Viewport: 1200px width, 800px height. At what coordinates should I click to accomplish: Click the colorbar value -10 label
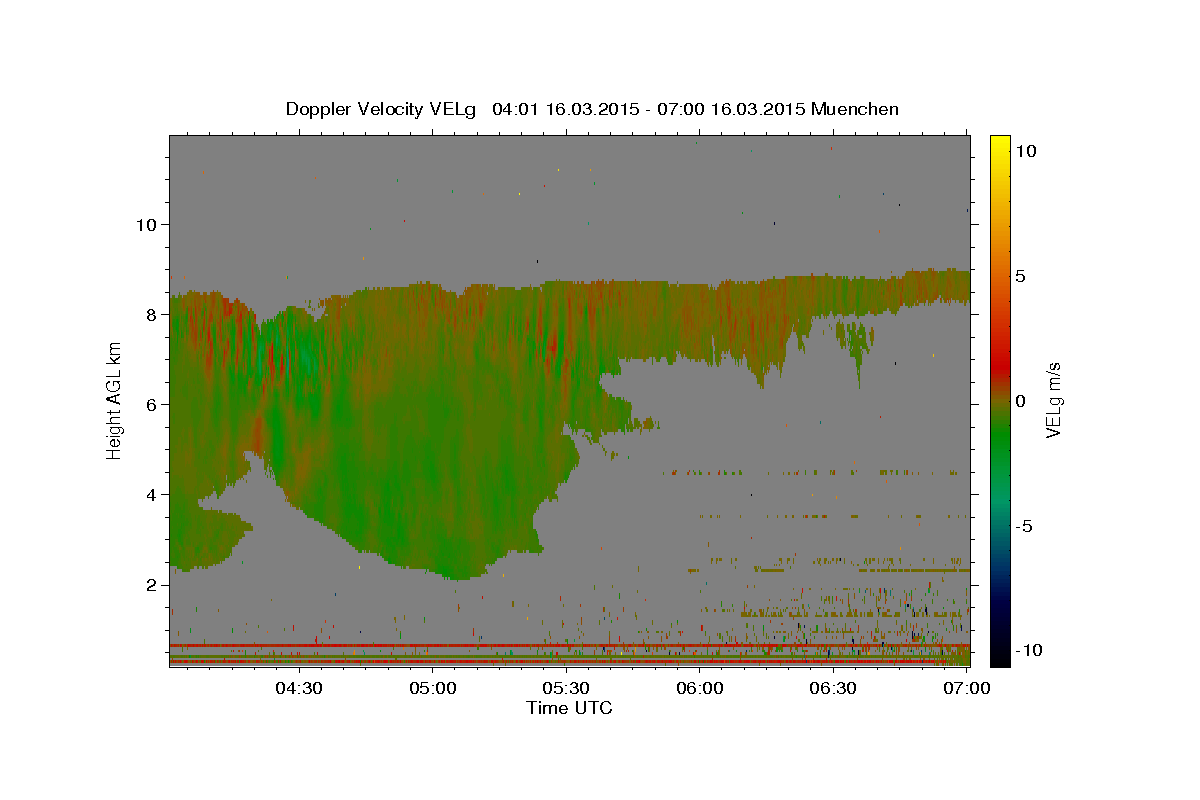(1029, 651)
